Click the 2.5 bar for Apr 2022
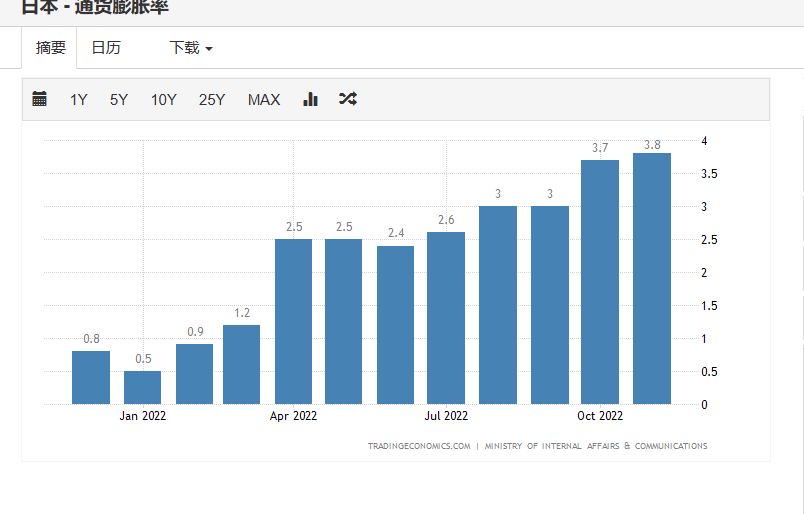804x514 pixels. pos(293,322)
